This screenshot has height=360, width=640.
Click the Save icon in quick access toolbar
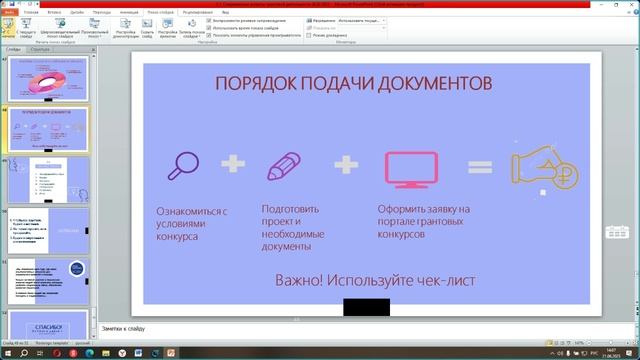(12, 4)
